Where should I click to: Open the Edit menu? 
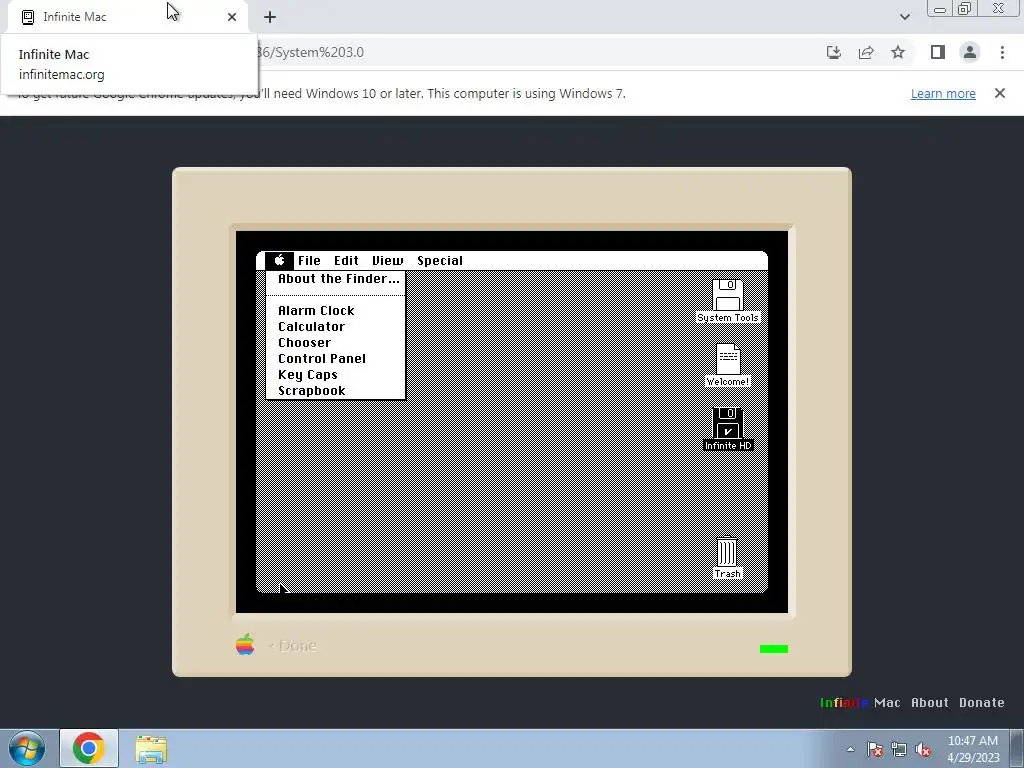click(x=346, y=261)
